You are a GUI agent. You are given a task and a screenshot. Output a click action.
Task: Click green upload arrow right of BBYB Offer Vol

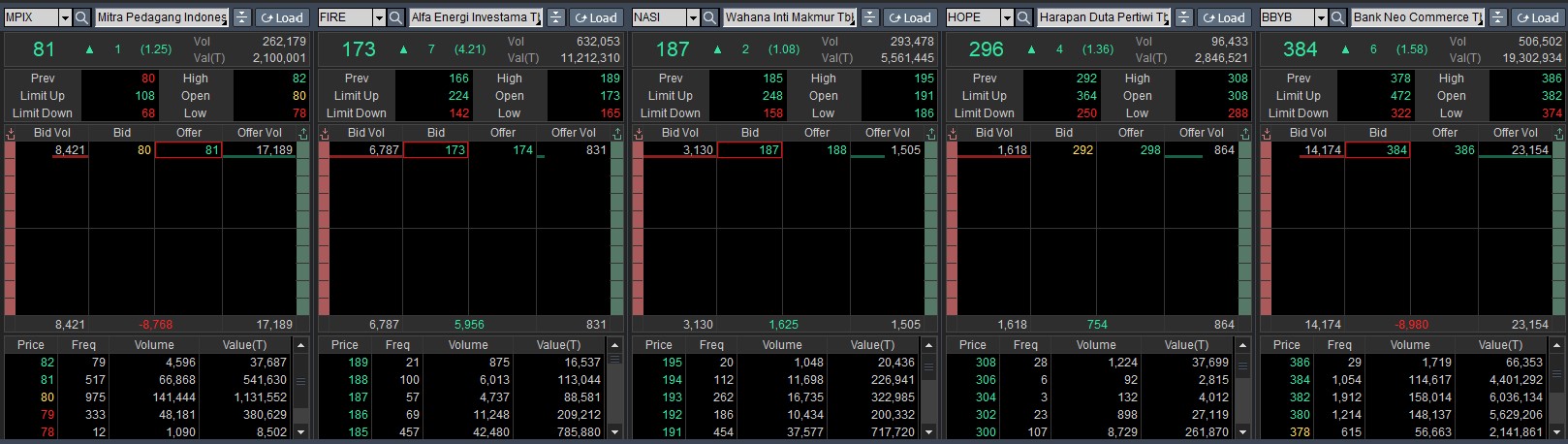pyautogui.click(x=1558, y=133)
